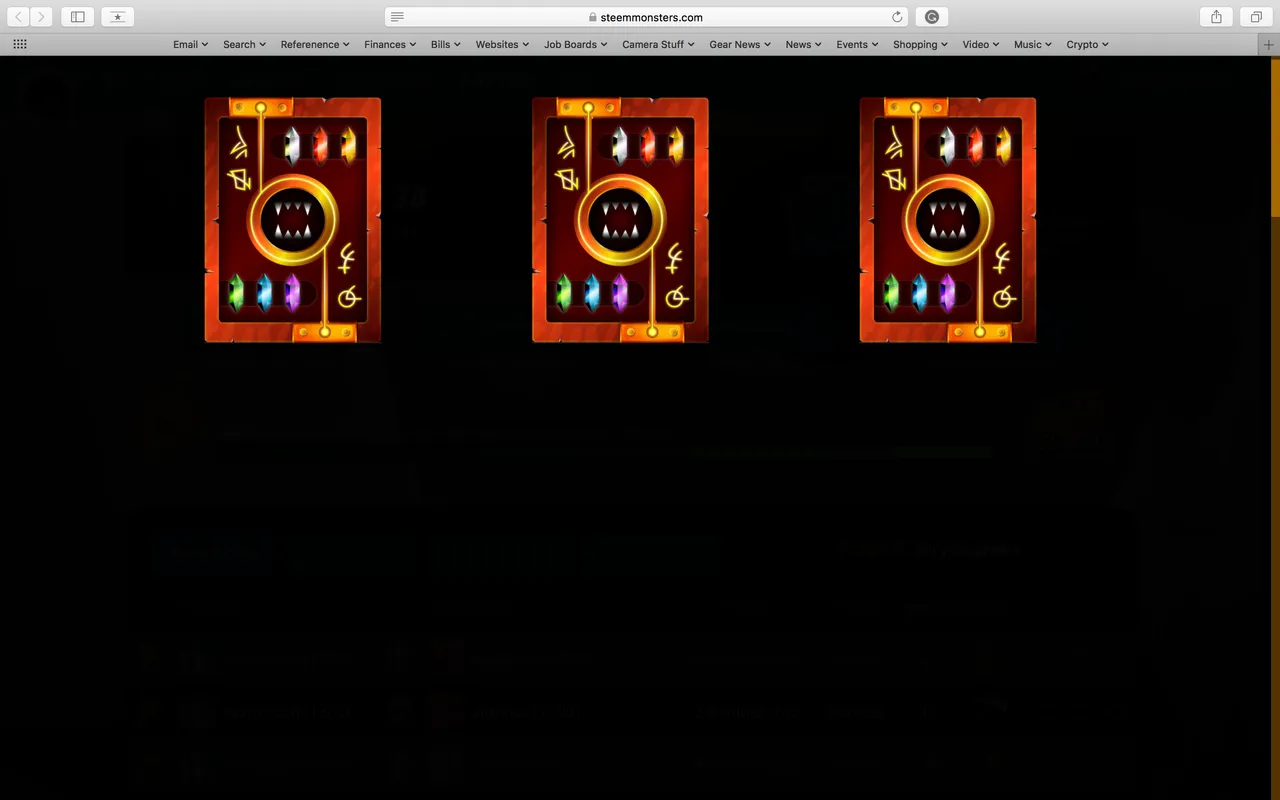Open the Events bookmarks folder
Image resolution: width=1280 pixels, height=800 pixels.
(857, 45)
